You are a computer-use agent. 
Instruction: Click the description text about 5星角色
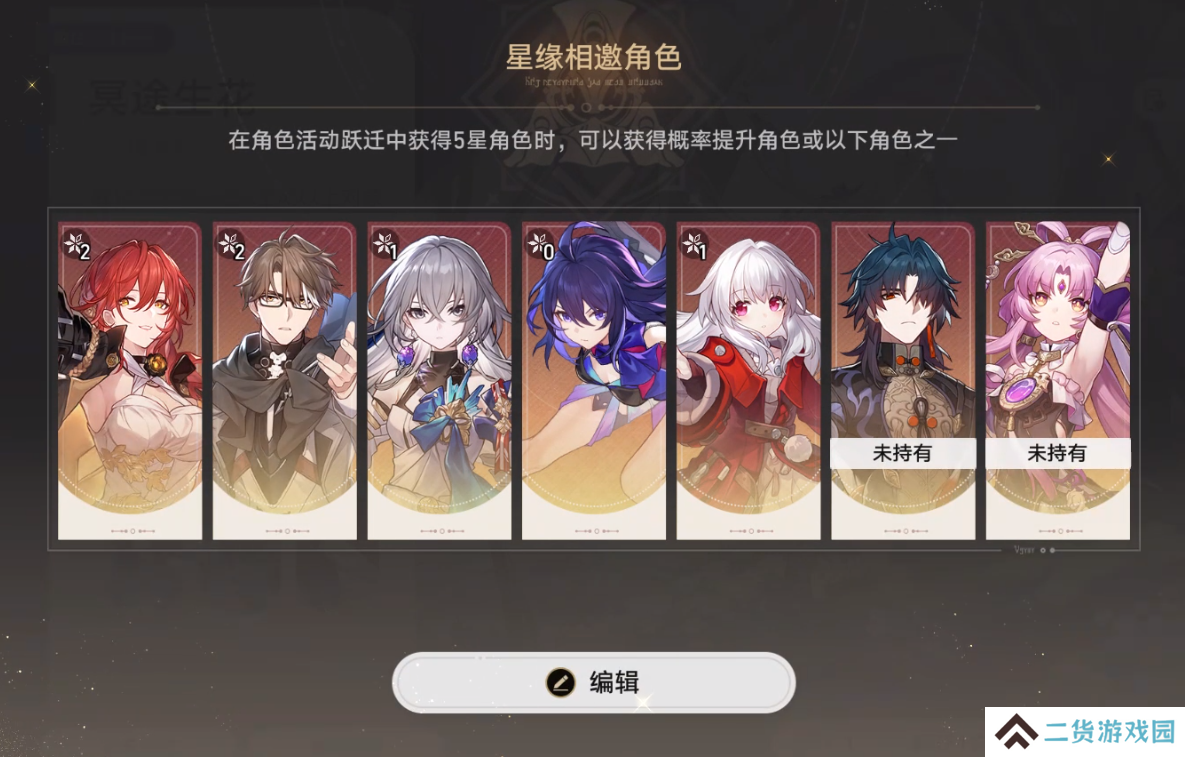click(593, 140)
